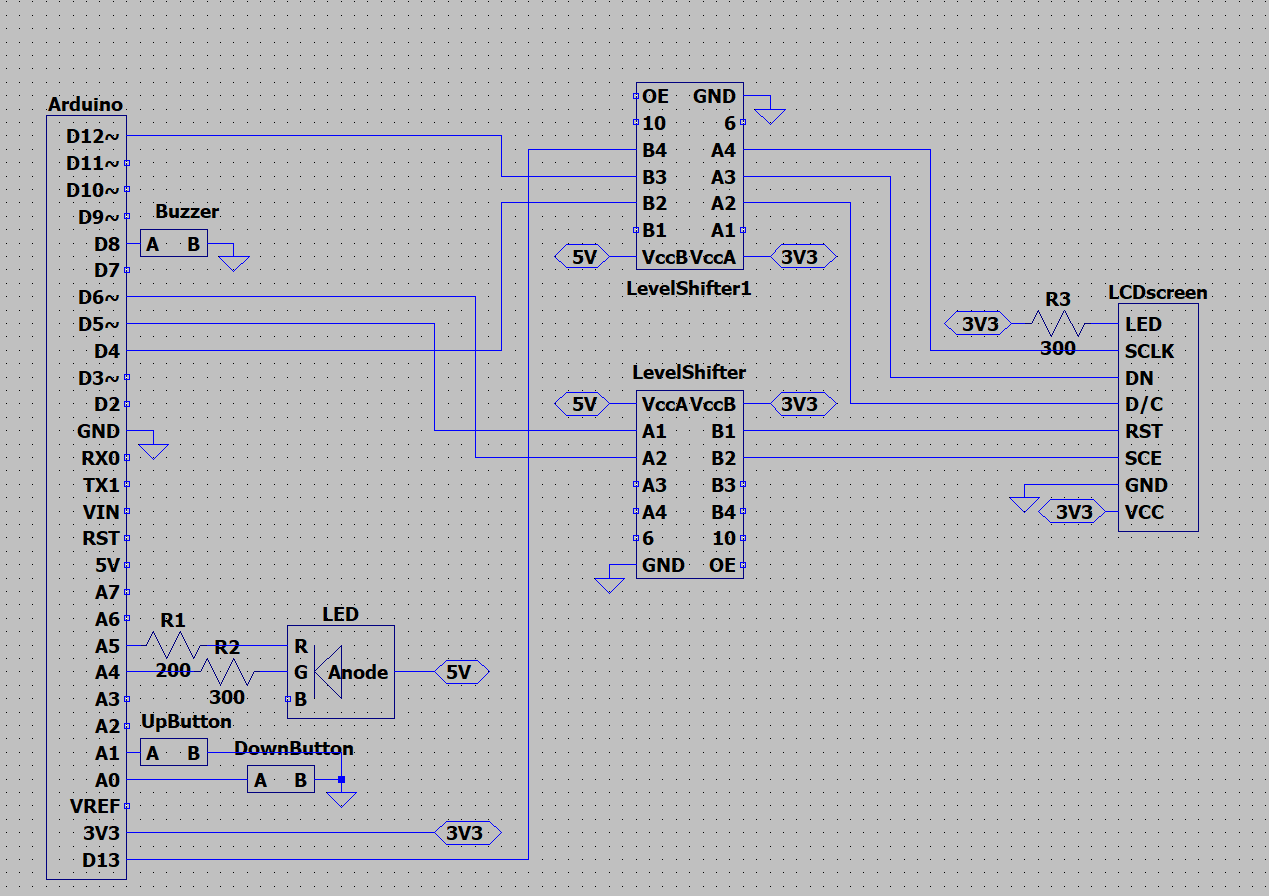Image resolution: width=1269 pixels, height=896 pixels.
Task: Click the TX1 pin on Arduino
Action: (102, 485)
